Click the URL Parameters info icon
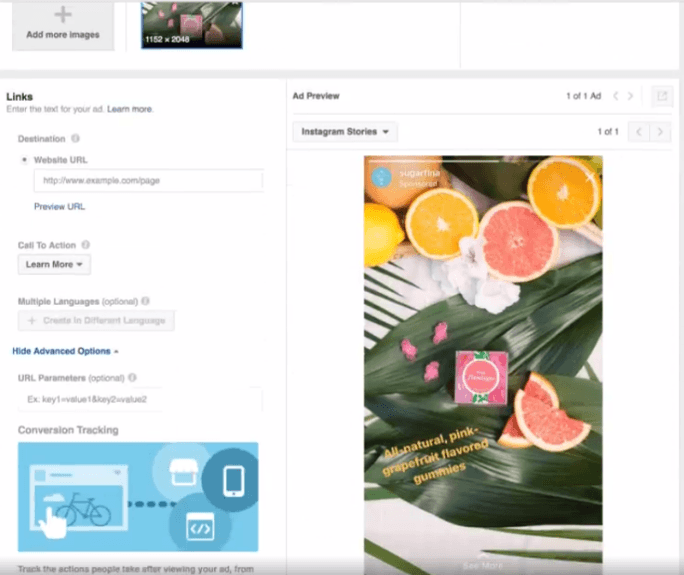The height and width of the screenshot is (575, 684). [132, 377]
